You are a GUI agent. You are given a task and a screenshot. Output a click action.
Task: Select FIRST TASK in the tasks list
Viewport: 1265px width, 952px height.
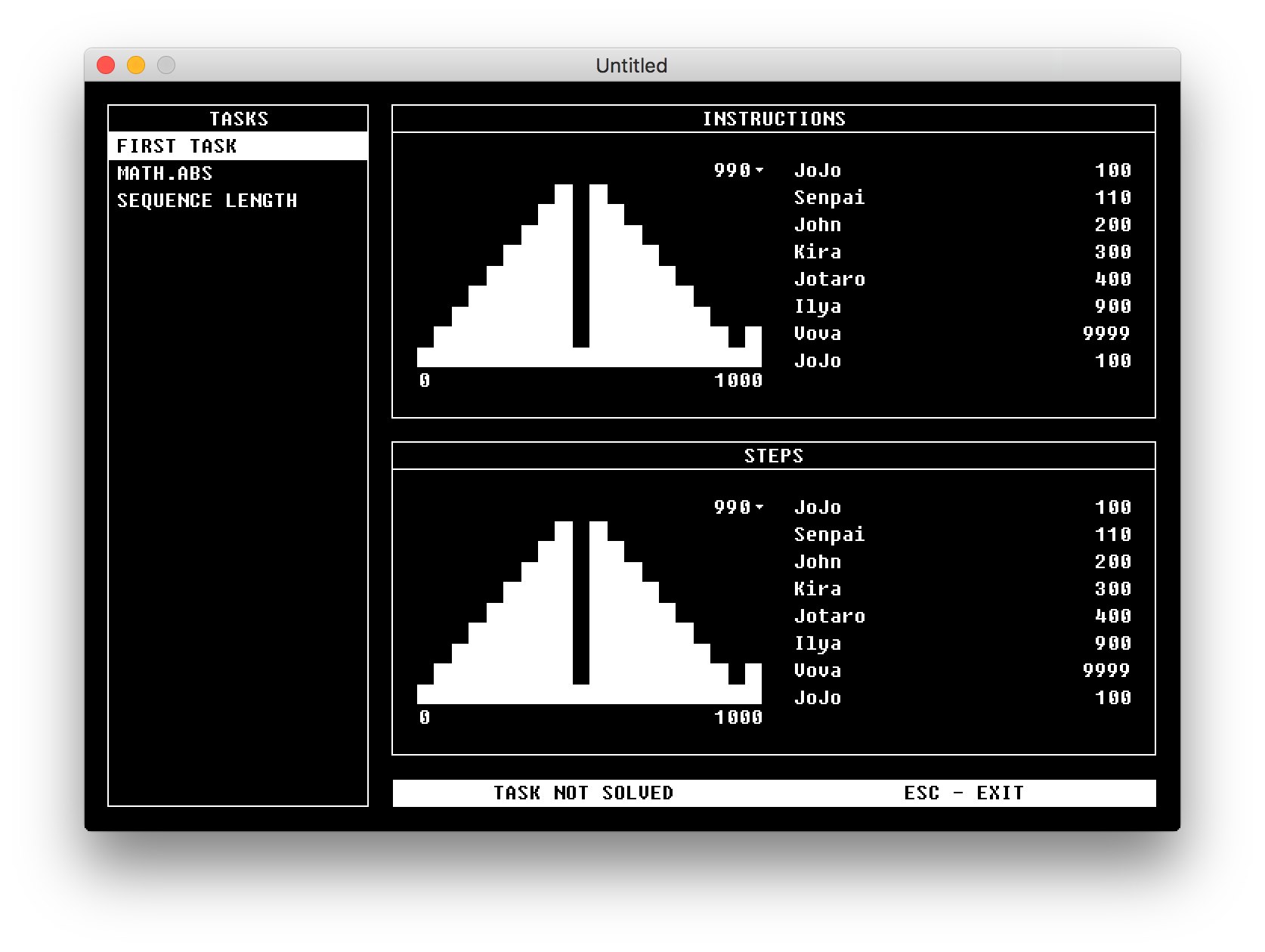238,146
